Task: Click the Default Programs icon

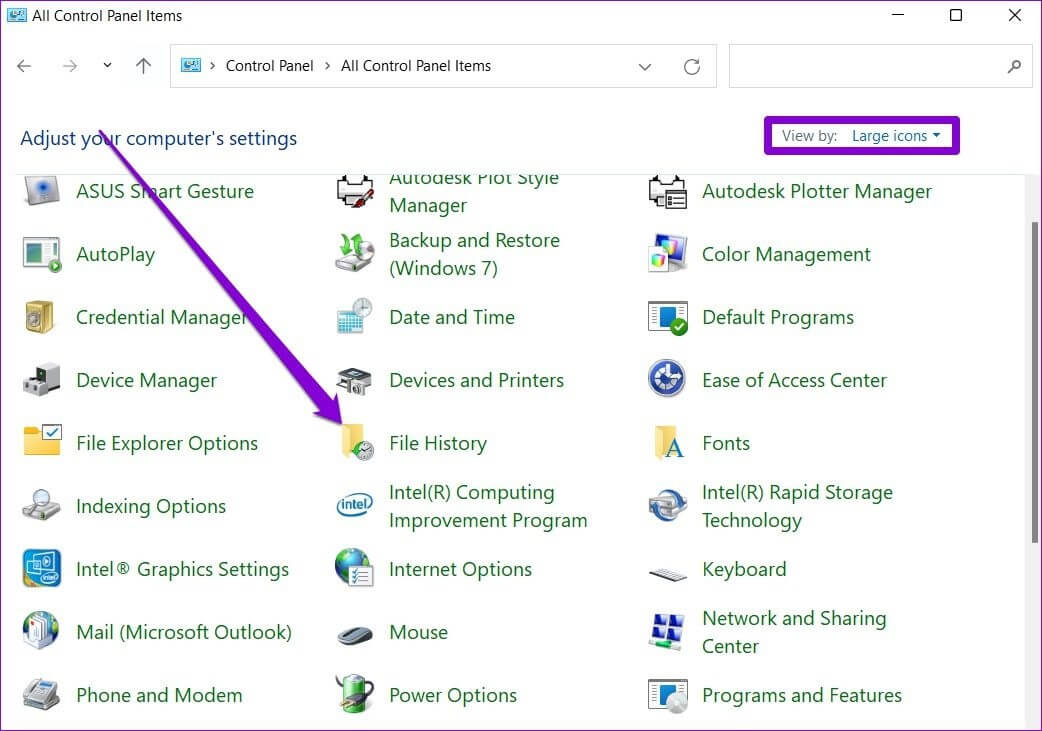Action: coord(668,318)
